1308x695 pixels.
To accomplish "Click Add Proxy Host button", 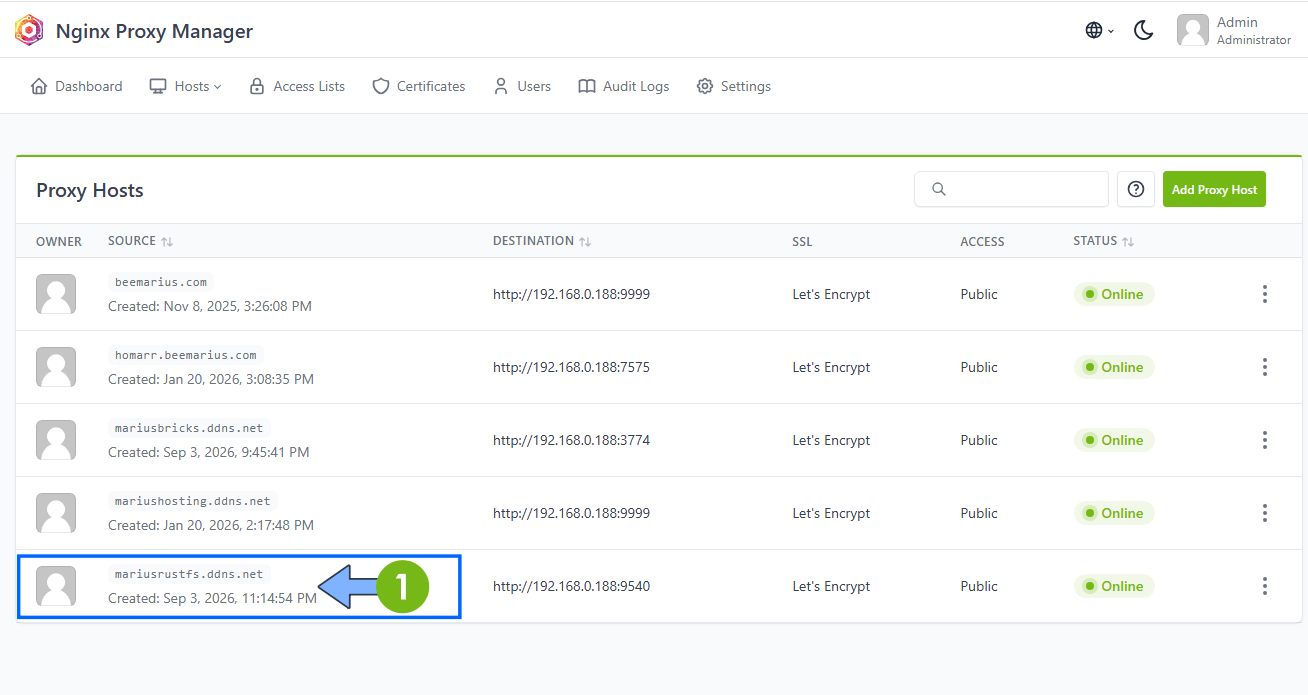I will click(1214, 189).
